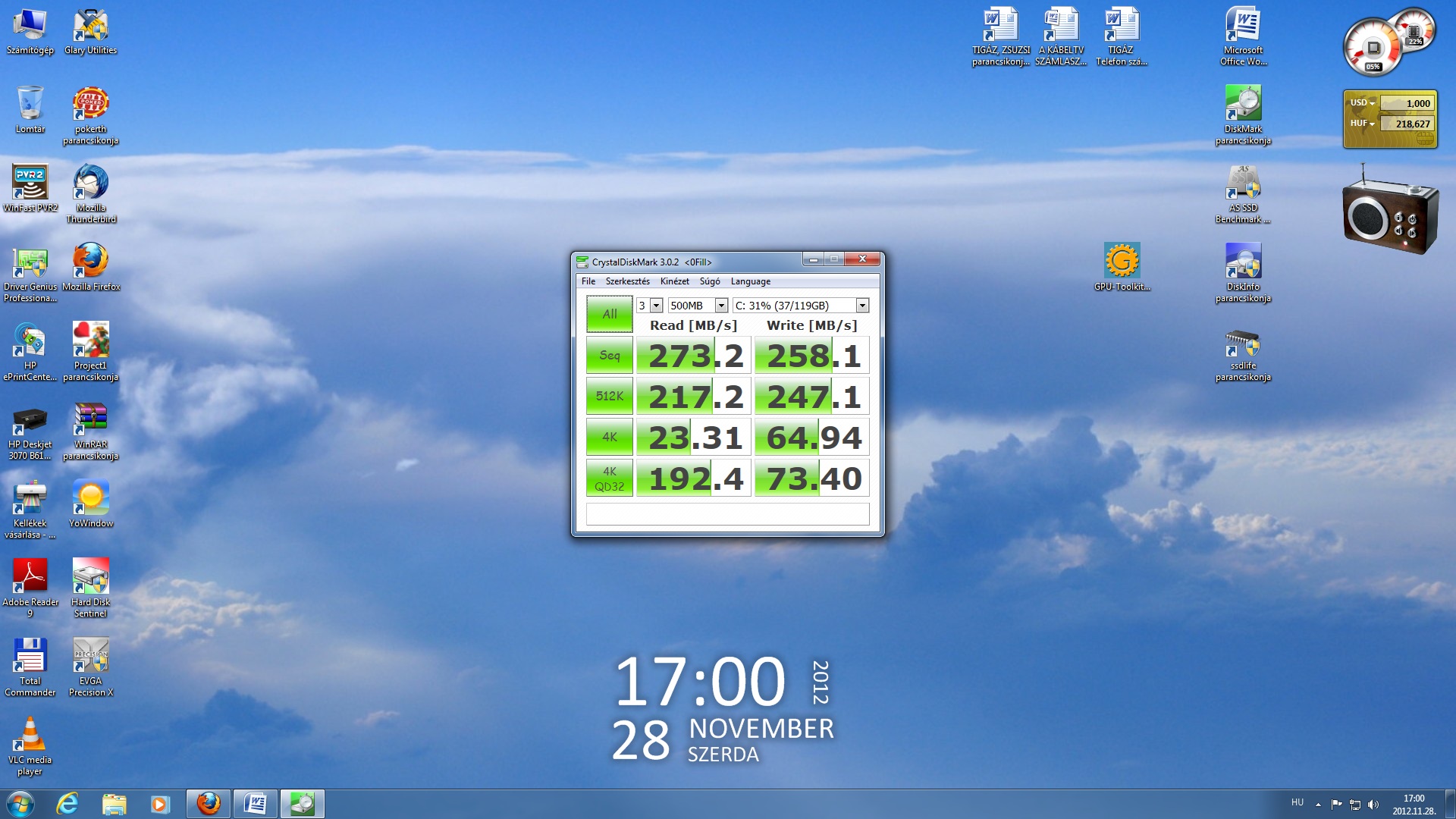
Task: Start the Seq benchmark test
Action: (609, 356)
